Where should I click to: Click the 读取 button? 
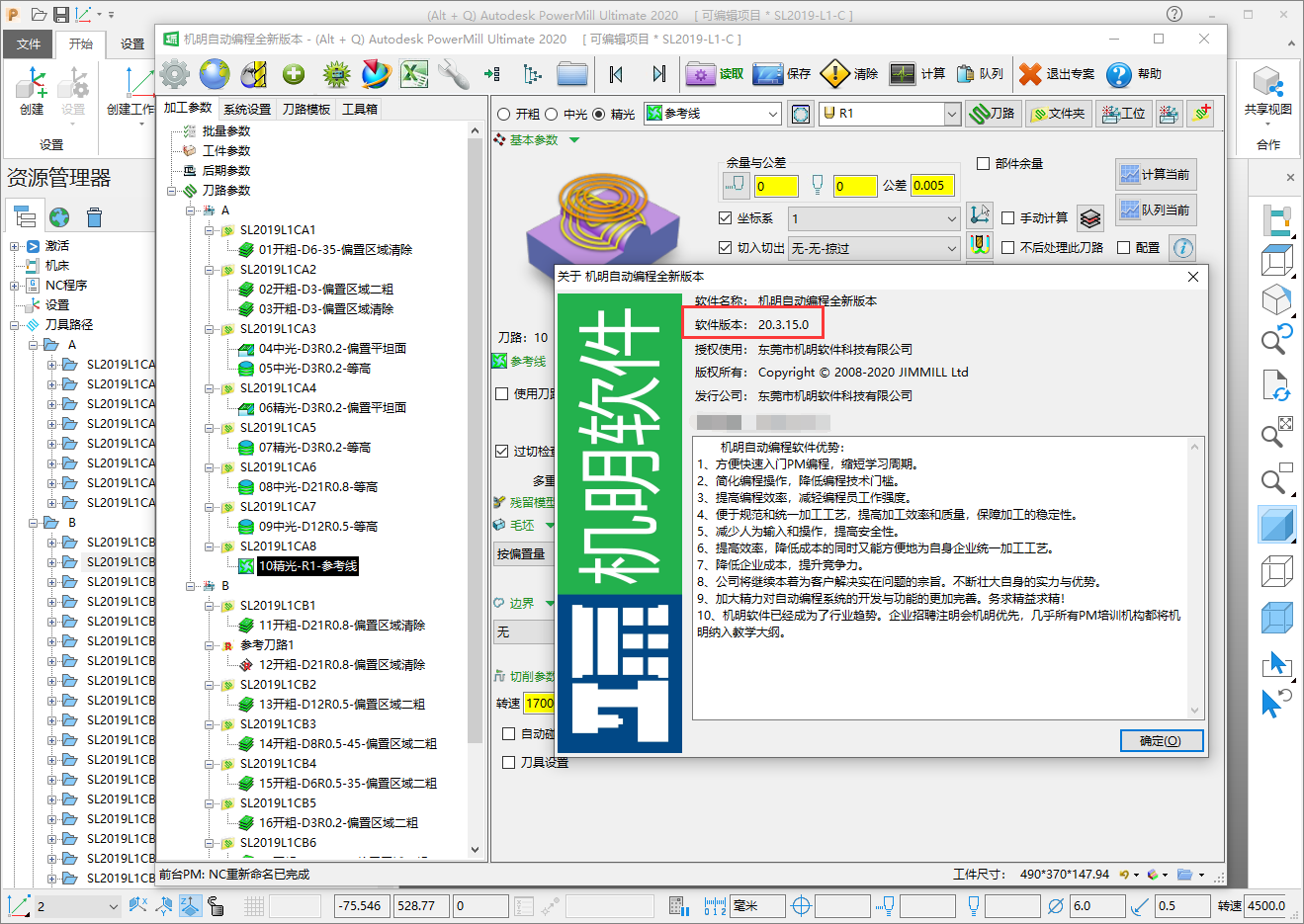pyautogui.click(x=716, y=74)
